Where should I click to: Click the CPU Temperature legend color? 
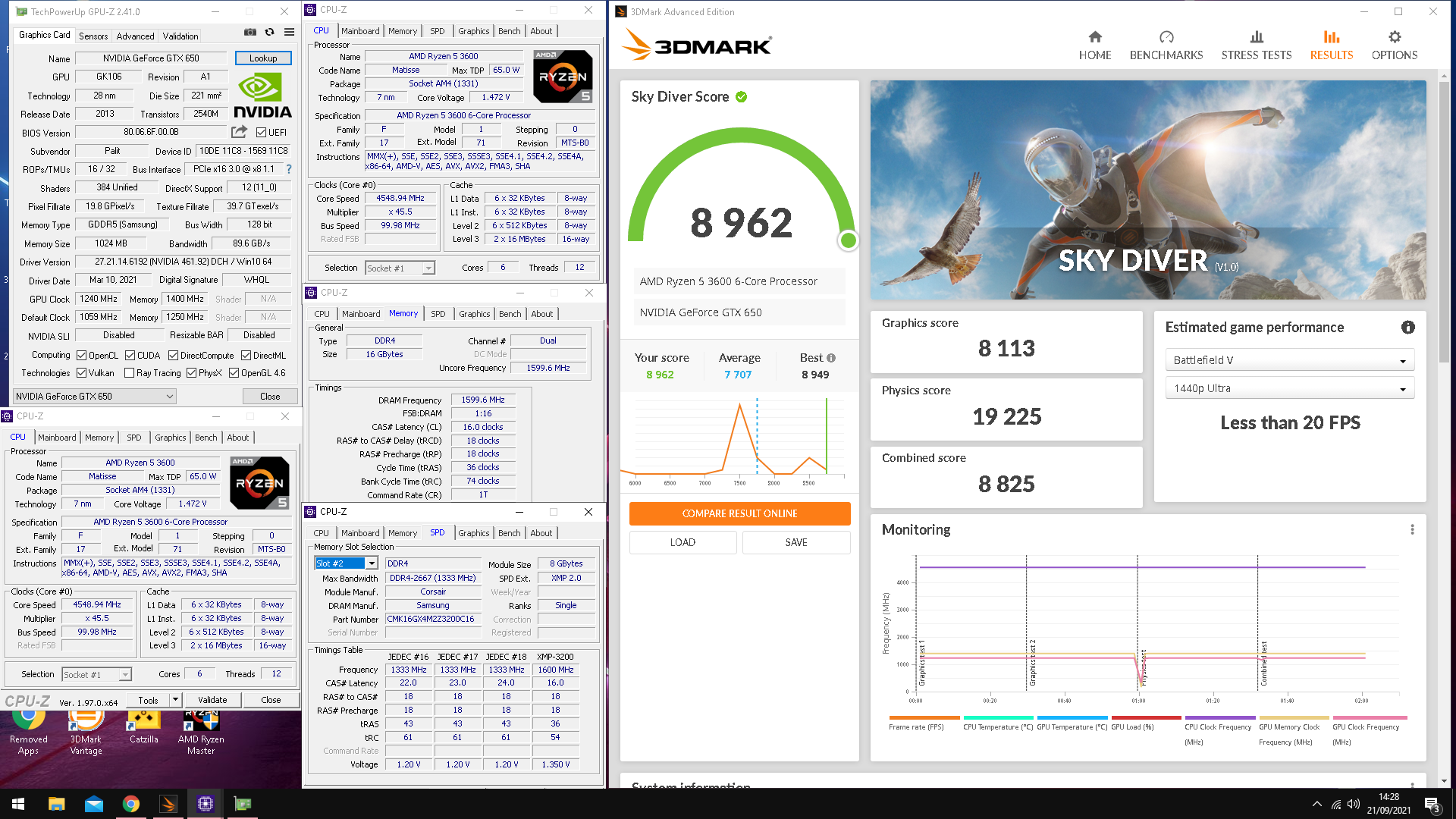coord(998,717)
